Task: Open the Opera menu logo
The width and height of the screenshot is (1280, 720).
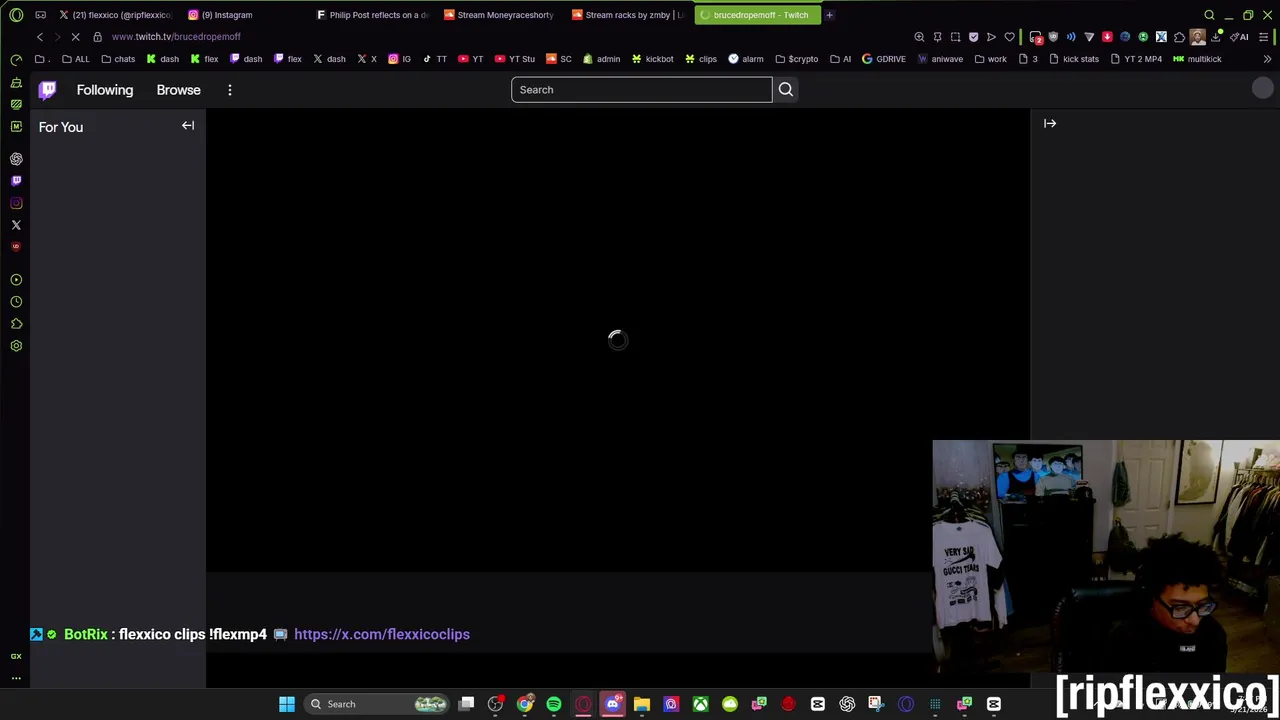Action: click(x=16, y=15)
